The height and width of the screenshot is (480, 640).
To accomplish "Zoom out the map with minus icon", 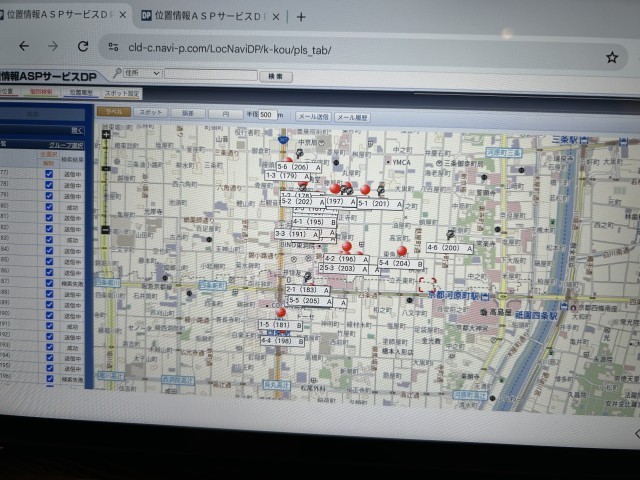I will click(106, 230).
